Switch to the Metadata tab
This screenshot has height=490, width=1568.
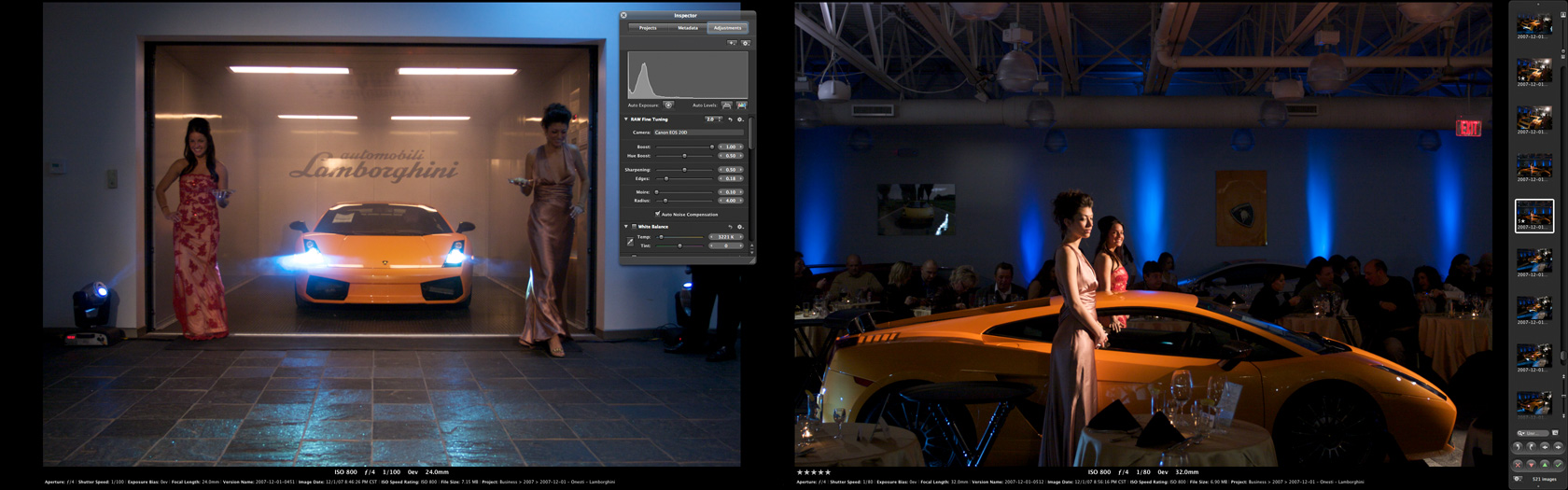click(x=688, y=28)
